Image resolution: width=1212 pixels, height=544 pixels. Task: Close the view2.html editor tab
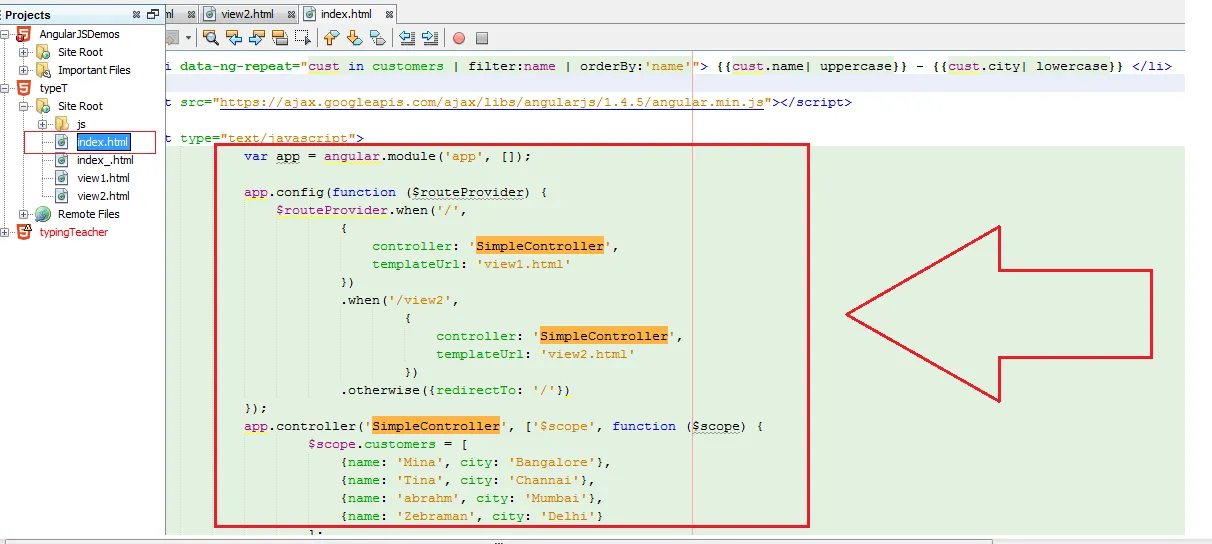tap(291, 14)
